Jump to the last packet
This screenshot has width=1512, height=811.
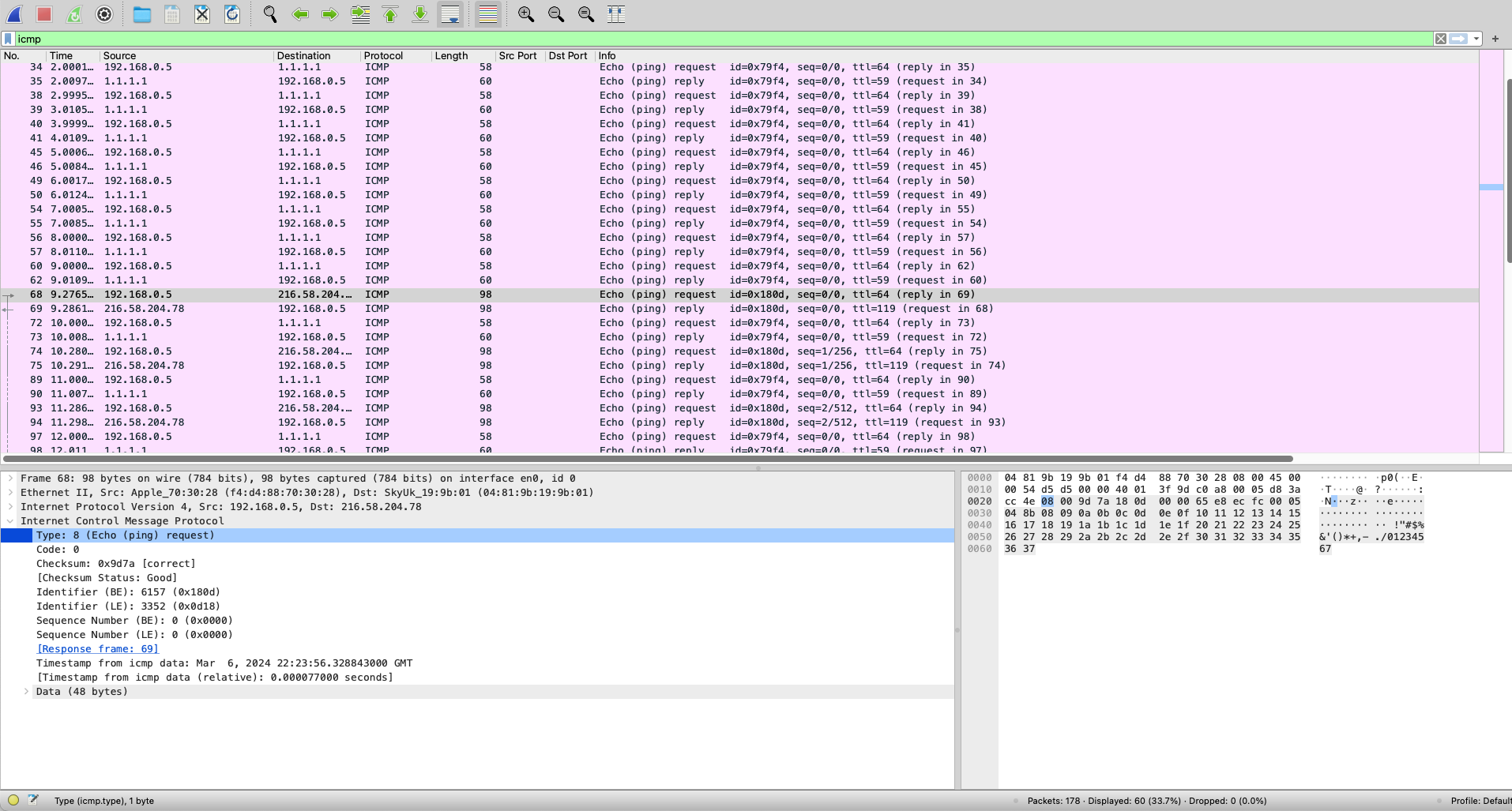[x=420, y=14]
